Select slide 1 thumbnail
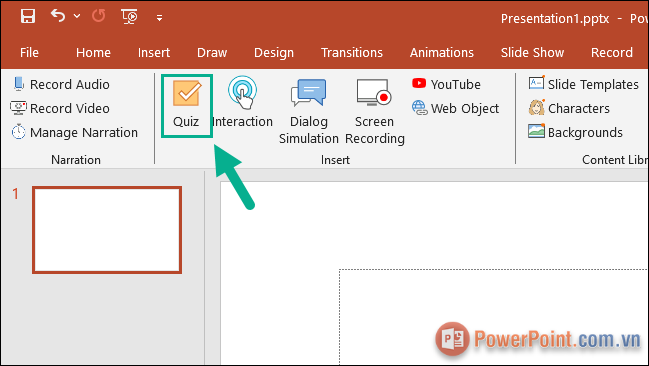The height and width of the screenshot is (366, 649). pos(107,230)
